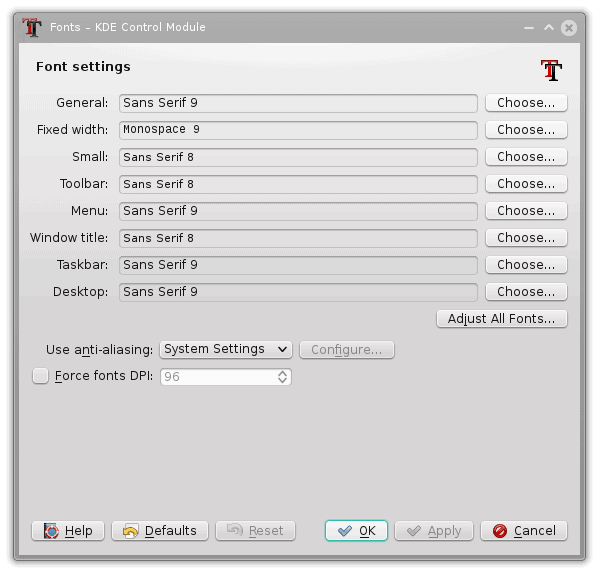Cancel using the red stop button

[x=524, y=531]
